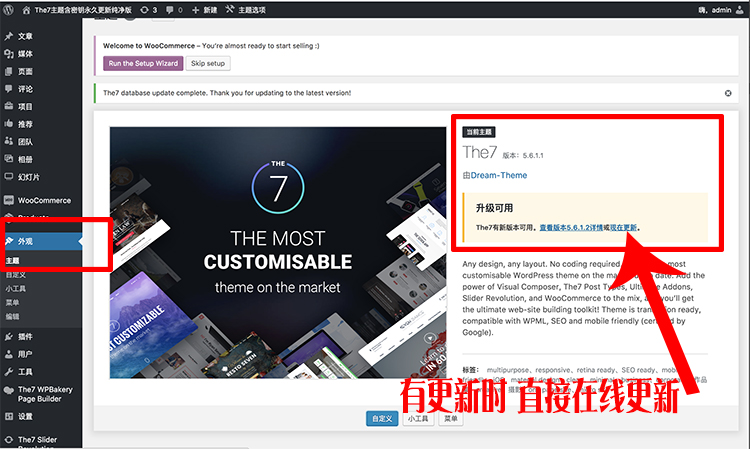Click the 现在更新 update now link

[x=623, y=228]
